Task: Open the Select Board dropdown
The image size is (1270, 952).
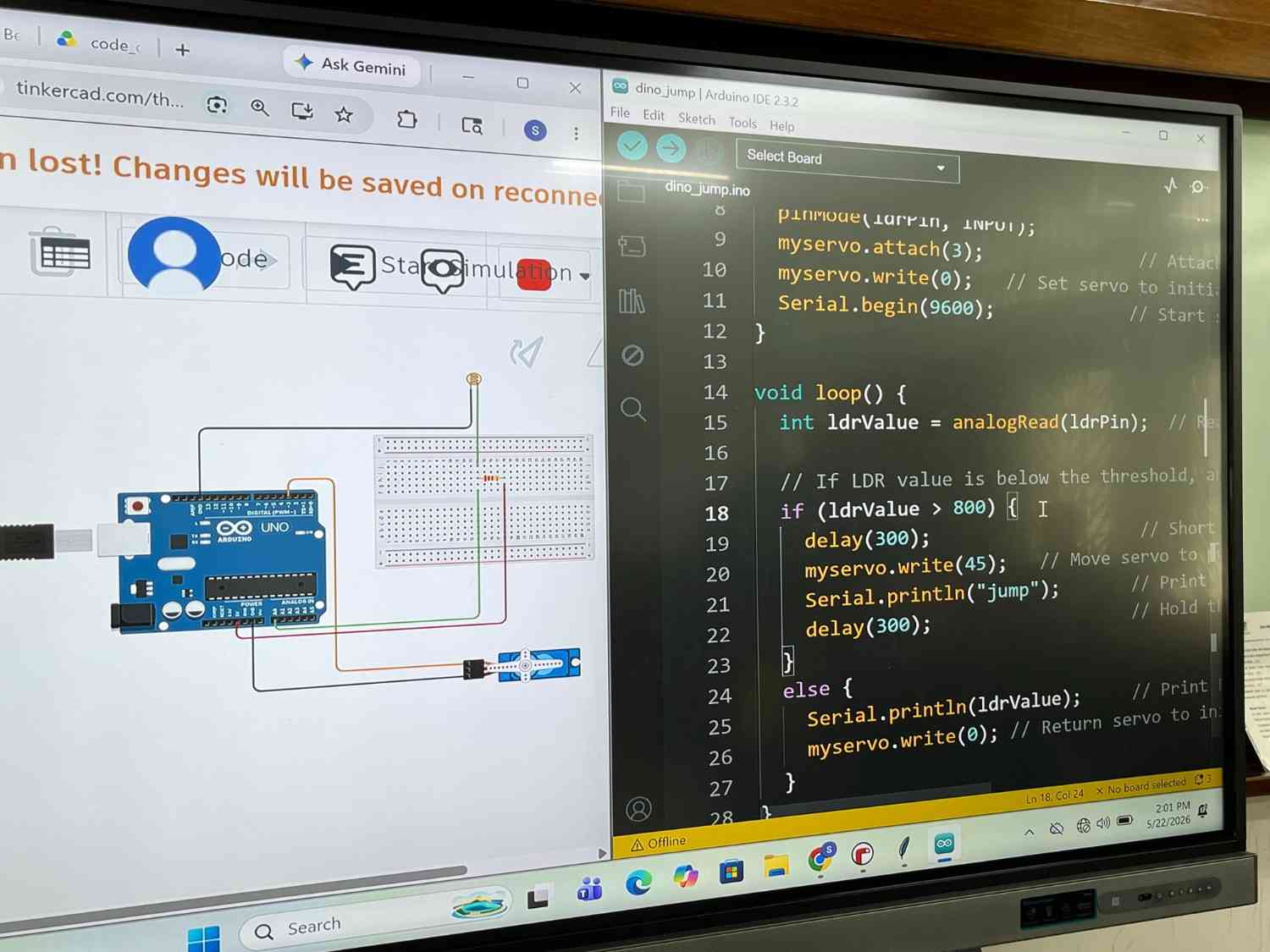Action: click(848, 161)
